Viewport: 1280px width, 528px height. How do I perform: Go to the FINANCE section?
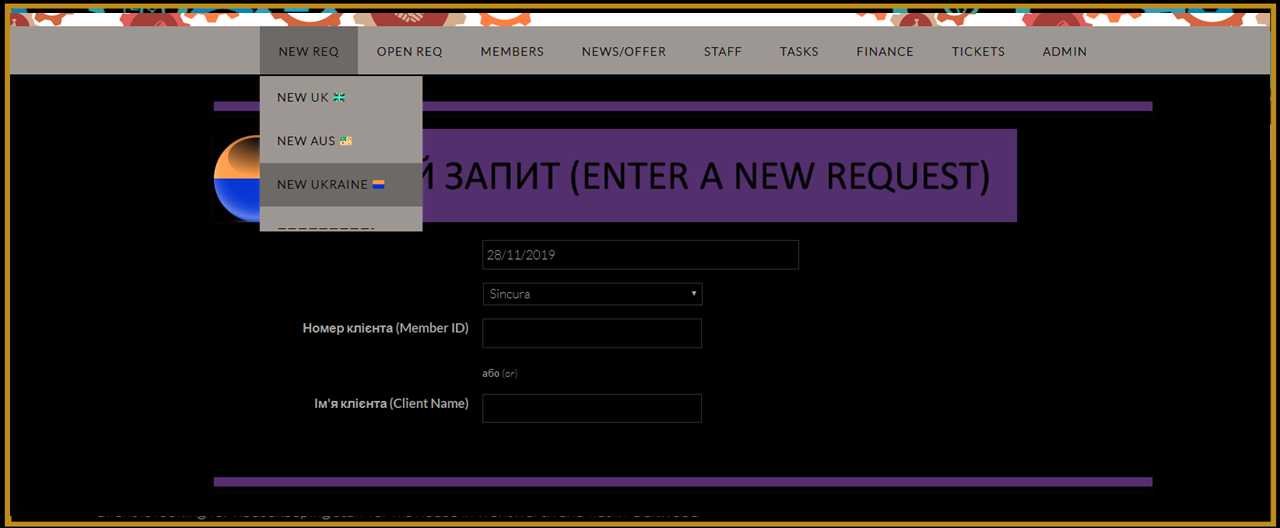[x=884, y=51]
